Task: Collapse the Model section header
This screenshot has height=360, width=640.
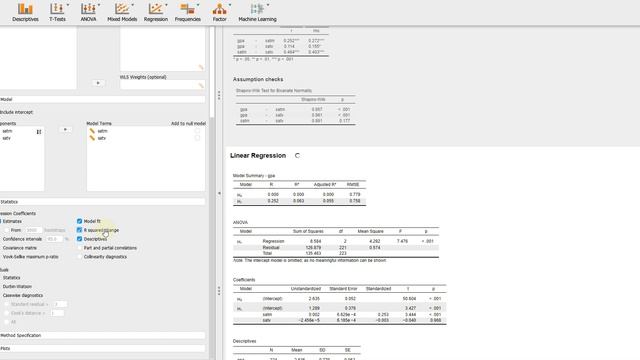Action: tap(102, 99)
